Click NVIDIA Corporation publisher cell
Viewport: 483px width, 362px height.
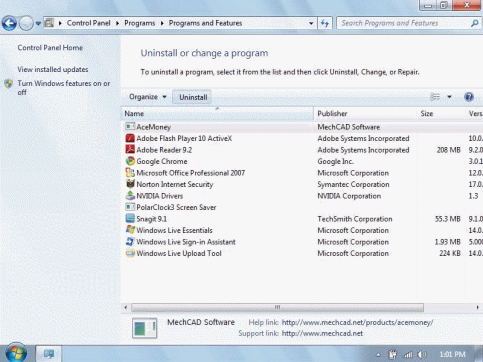349,196
